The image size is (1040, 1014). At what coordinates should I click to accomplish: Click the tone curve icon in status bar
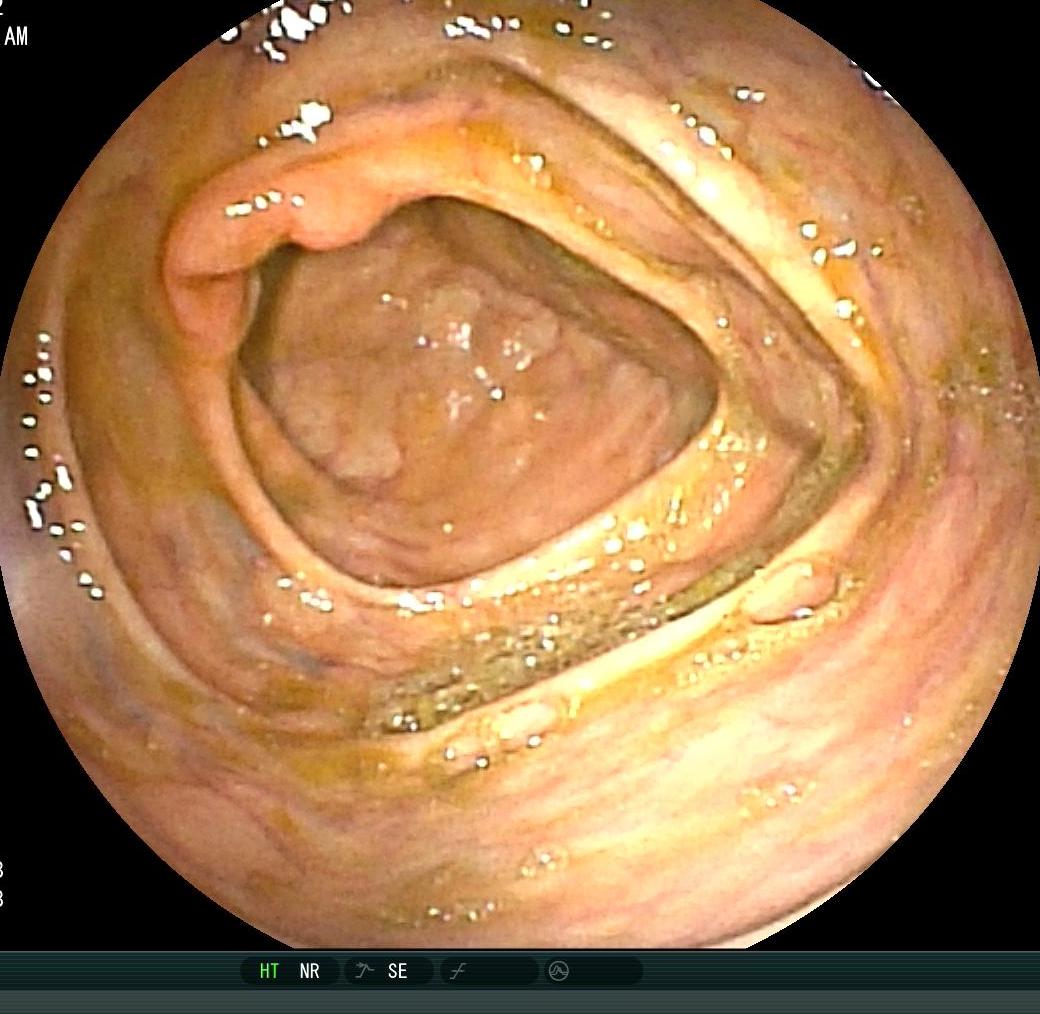coord(457,972)
